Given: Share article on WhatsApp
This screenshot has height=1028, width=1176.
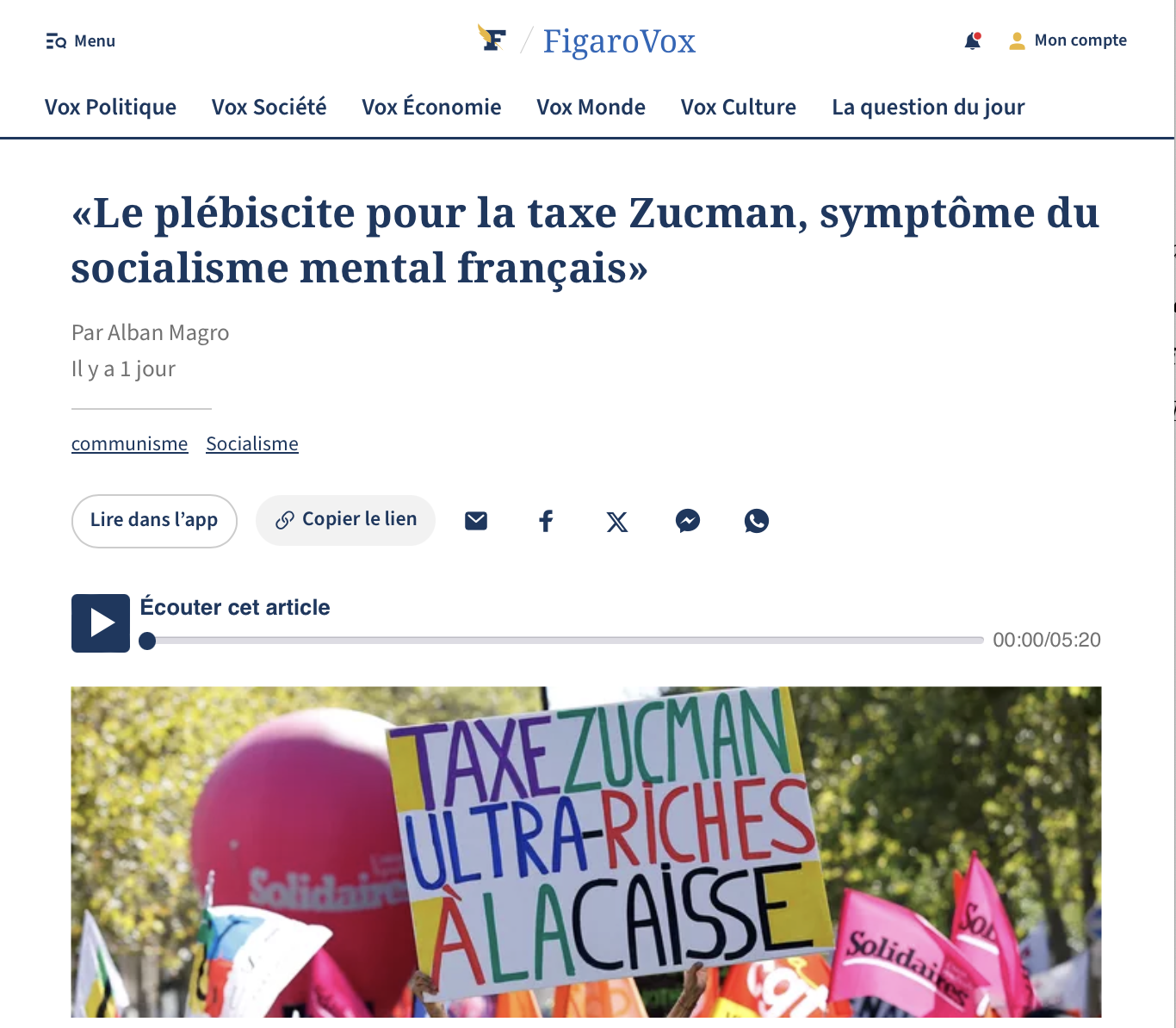Looking at the screenshot, I should 757,521.
